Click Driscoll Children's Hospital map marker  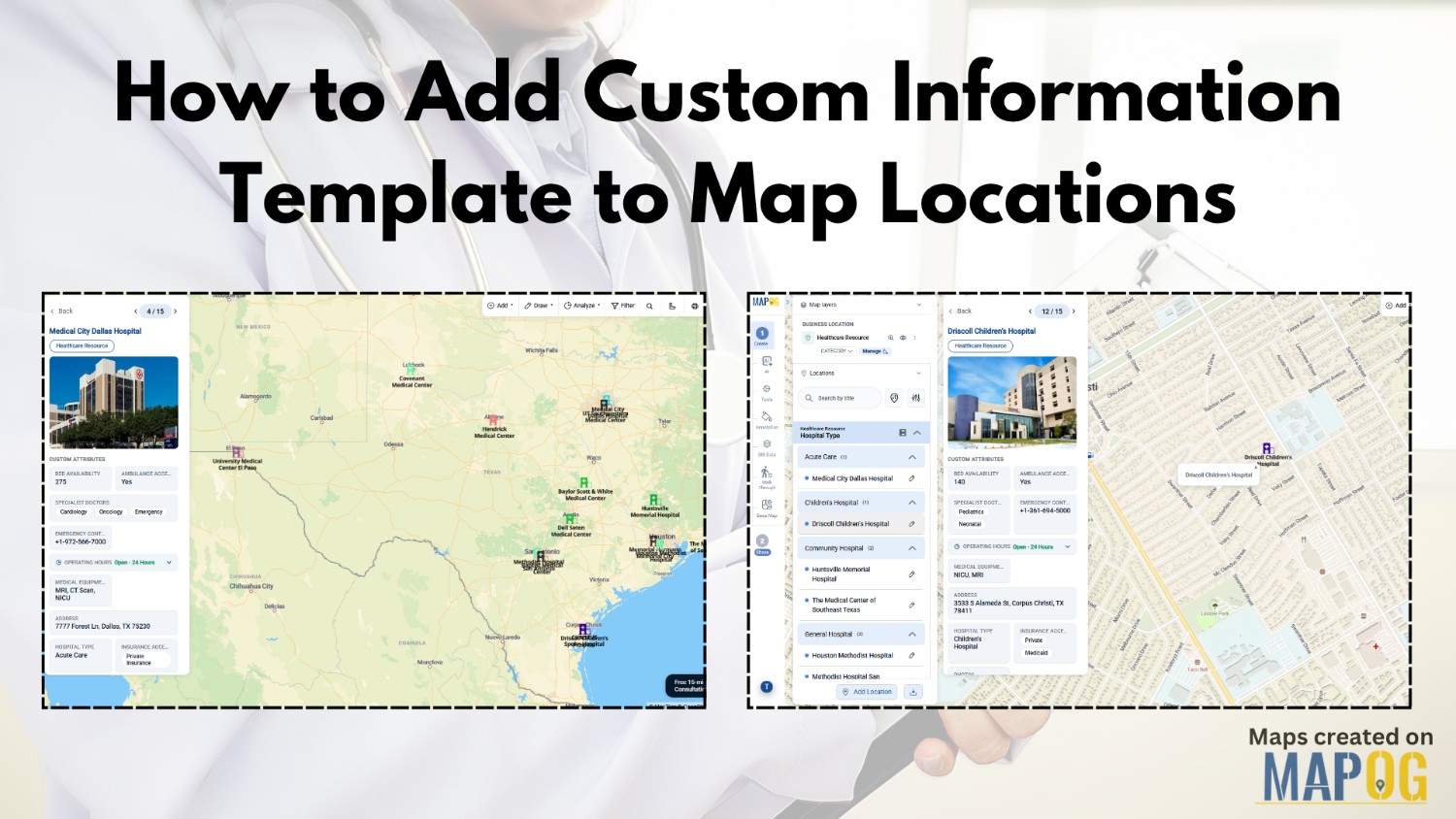pyautogui.click(x=1267, y=447)
